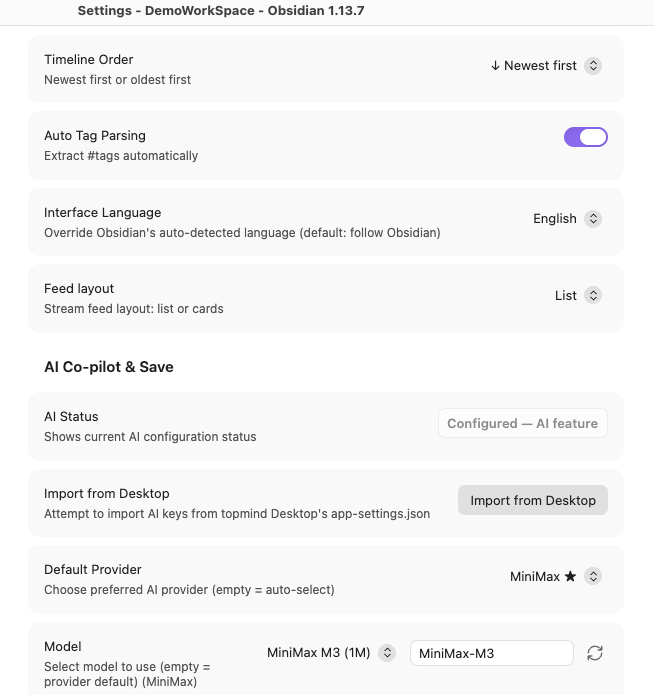Click the Model setting label
Viewport: 654px width, 695px height.
pos(63,646)
